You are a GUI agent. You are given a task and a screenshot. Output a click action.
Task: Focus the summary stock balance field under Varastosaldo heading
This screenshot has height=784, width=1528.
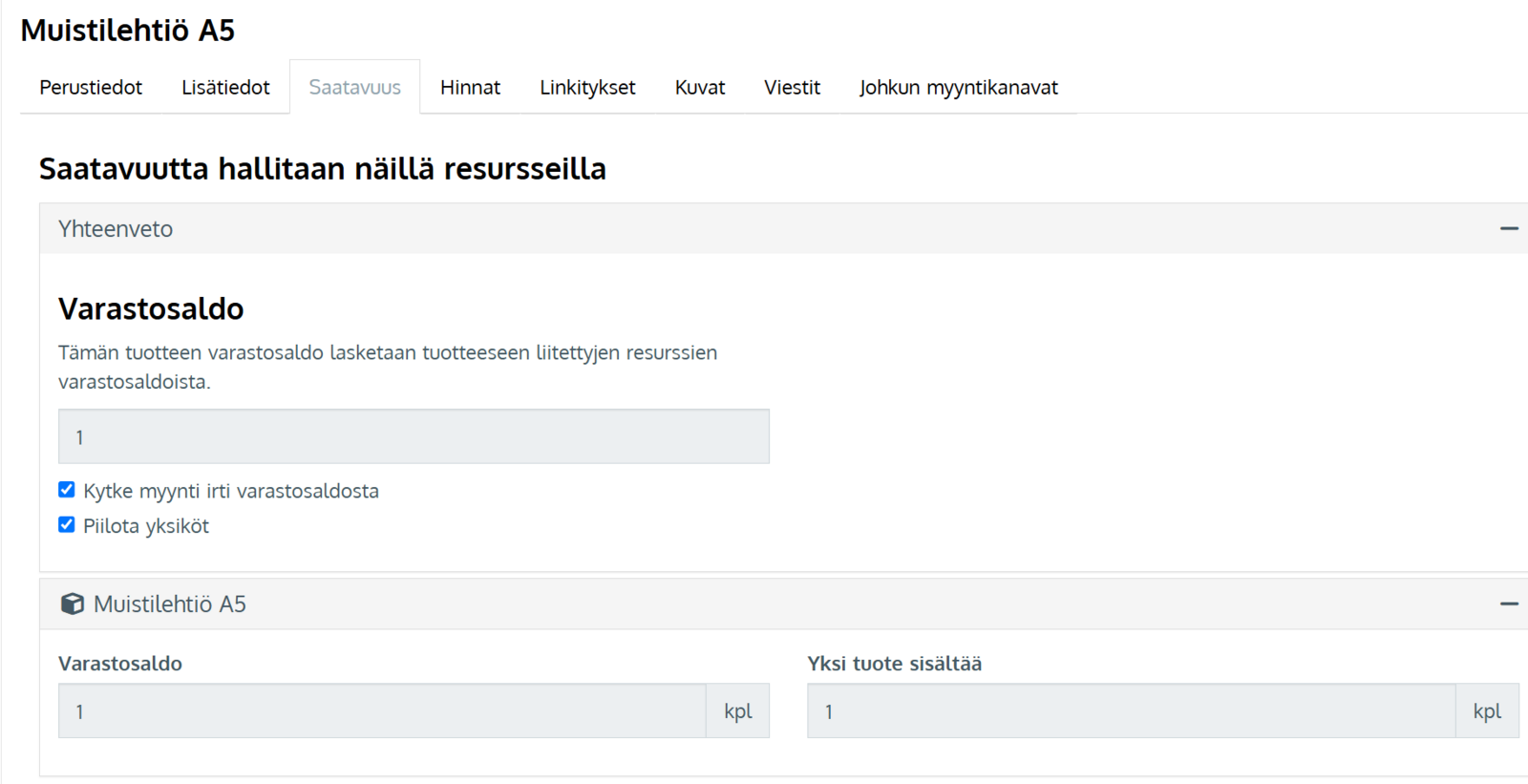click(x=414, y=437)
